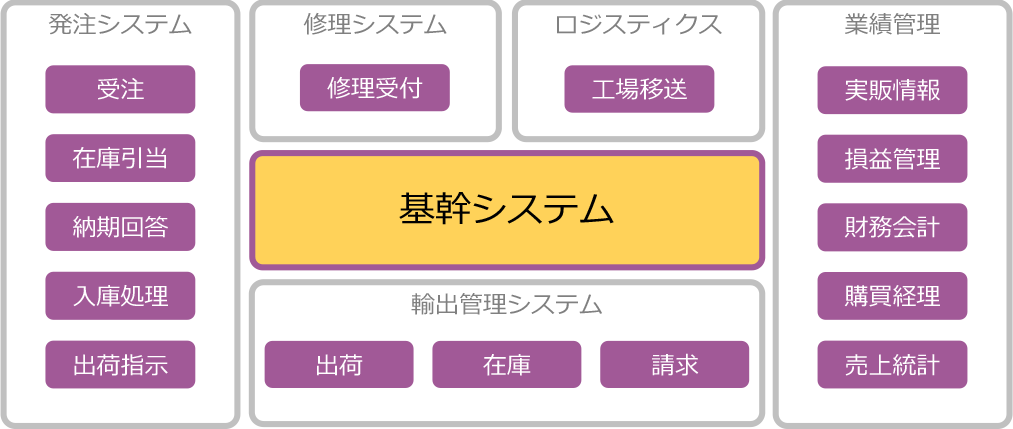Open the 実販情報 box
This screenshot has width=1013, height=429.
click(892, 90)
